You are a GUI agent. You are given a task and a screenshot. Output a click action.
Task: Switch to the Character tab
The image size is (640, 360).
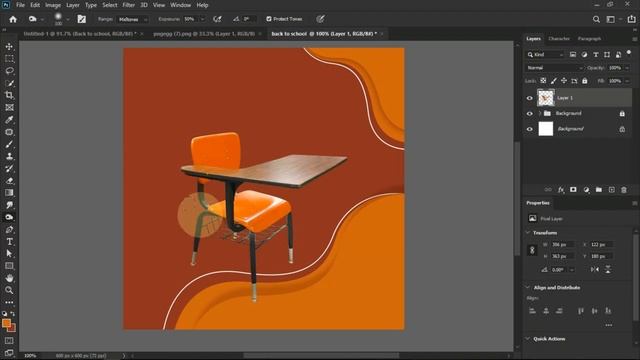coord(559,38)
